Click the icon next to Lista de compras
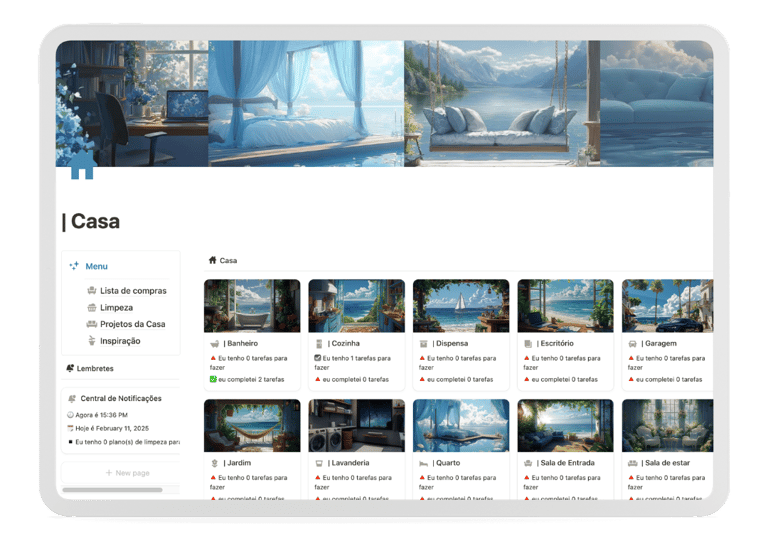This screenshot has width=768, height=547. point(92,290)
